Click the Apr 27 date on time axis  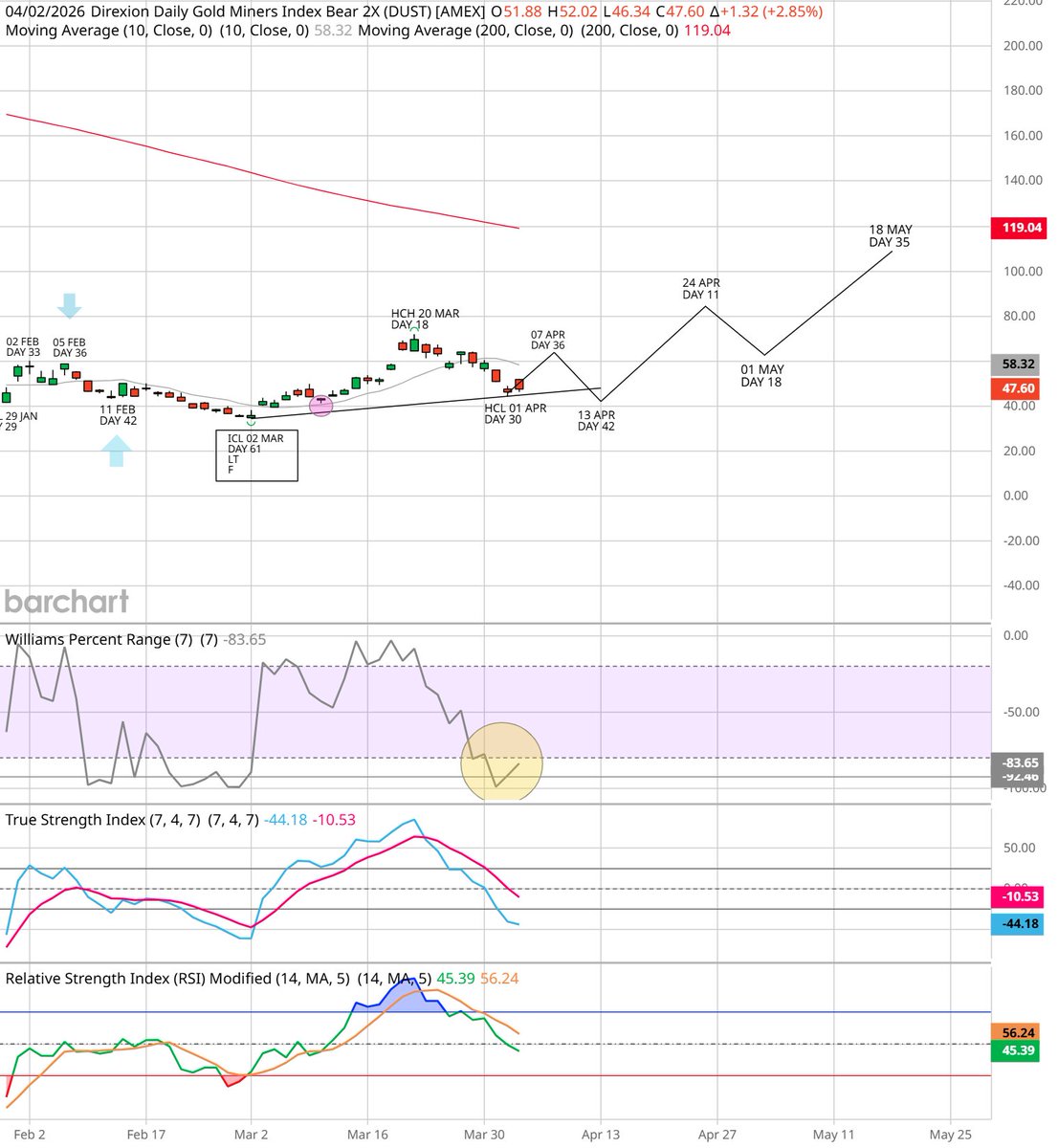coord(717,1135)
